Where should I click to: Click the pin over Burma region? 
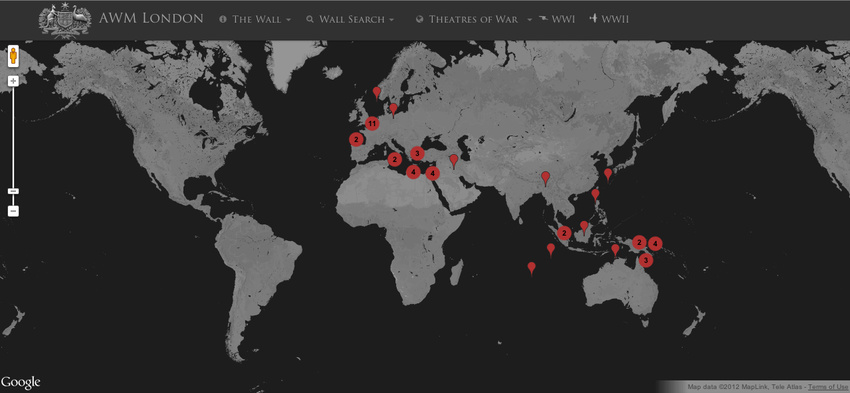pos(546,178)
